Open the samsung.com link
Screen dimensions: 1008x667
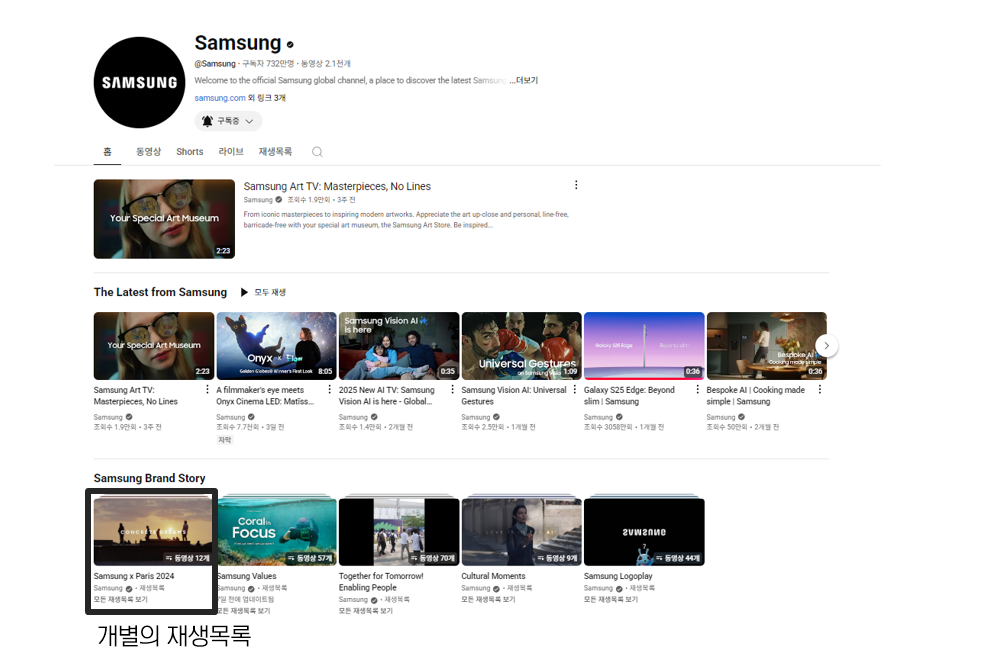coord(220,98)
